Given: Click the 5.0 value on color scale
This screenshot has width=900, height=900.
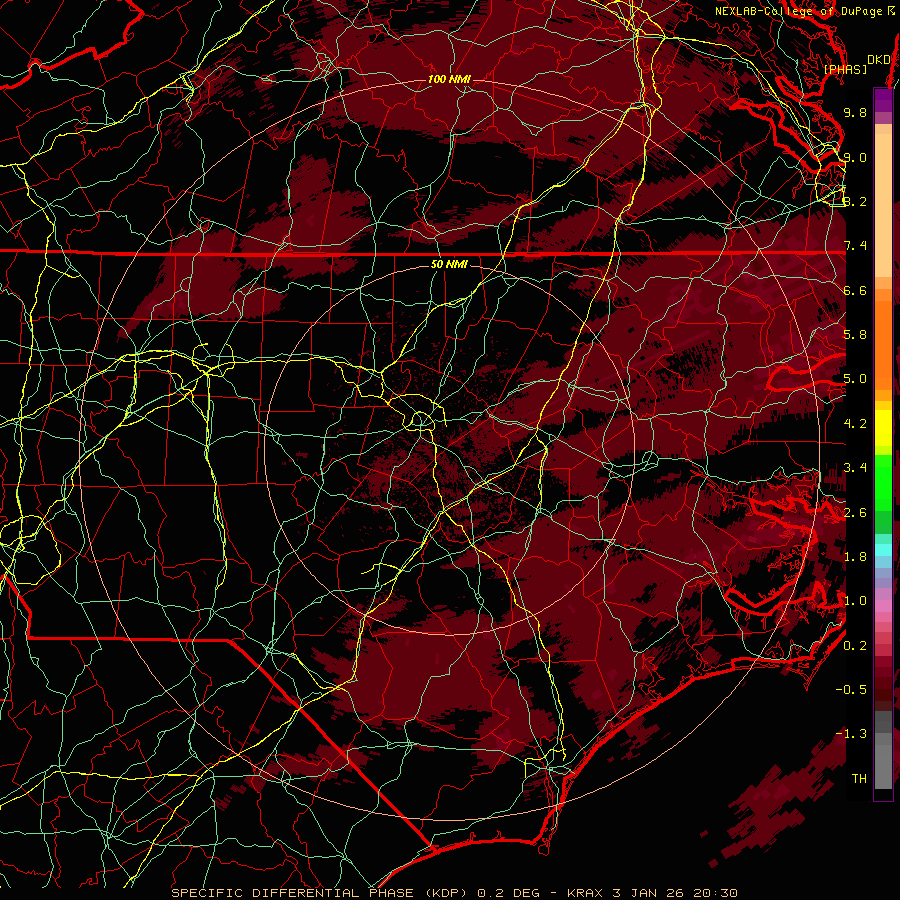Looking at the screenshot, I should tap(855, 379).
